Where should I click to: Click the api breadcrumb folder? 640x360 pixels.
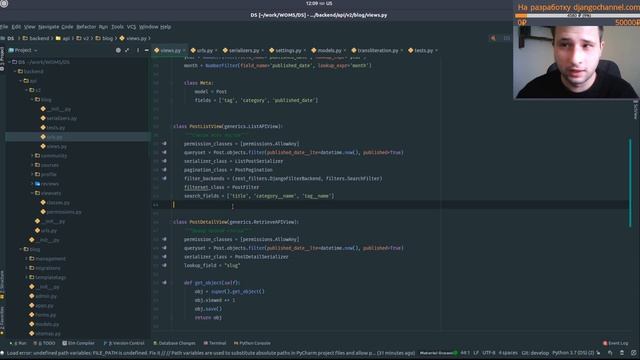click(63, 38)
